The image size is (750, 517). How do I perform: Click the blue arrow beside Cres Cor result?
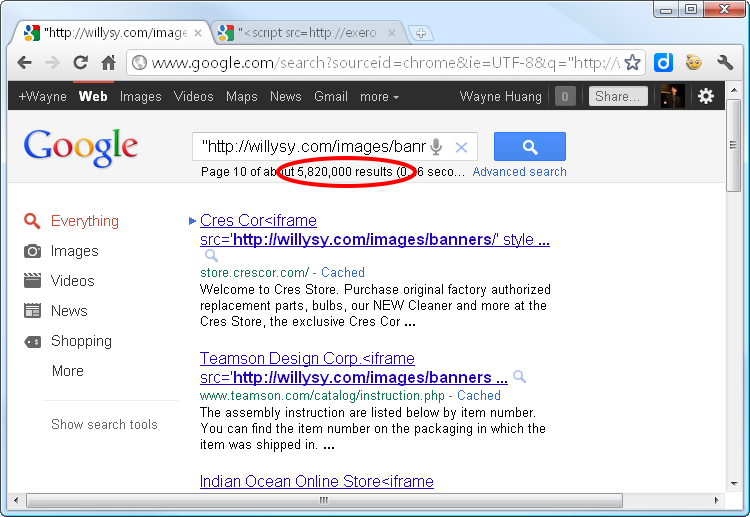192,221
